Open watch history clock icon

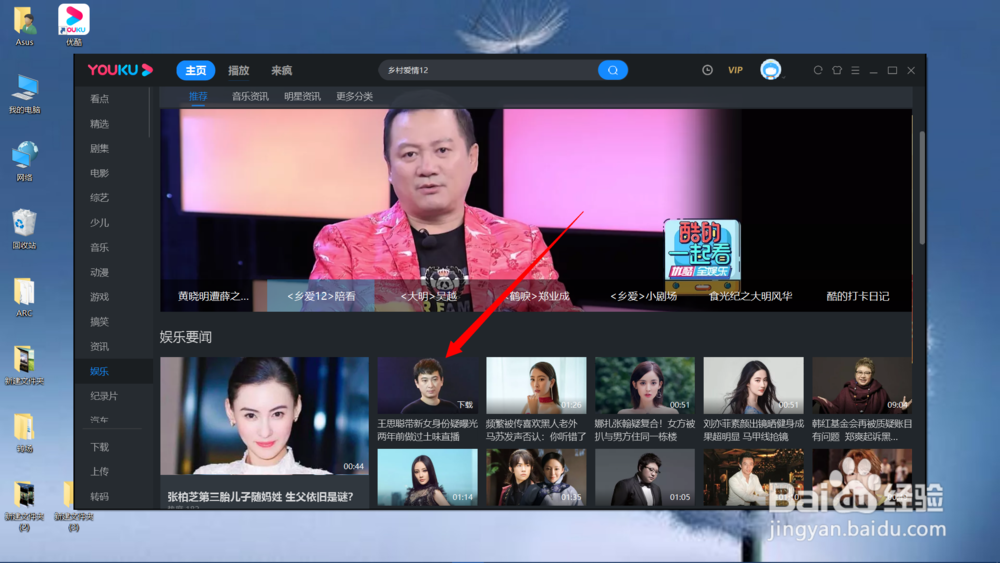click(707, 70)
